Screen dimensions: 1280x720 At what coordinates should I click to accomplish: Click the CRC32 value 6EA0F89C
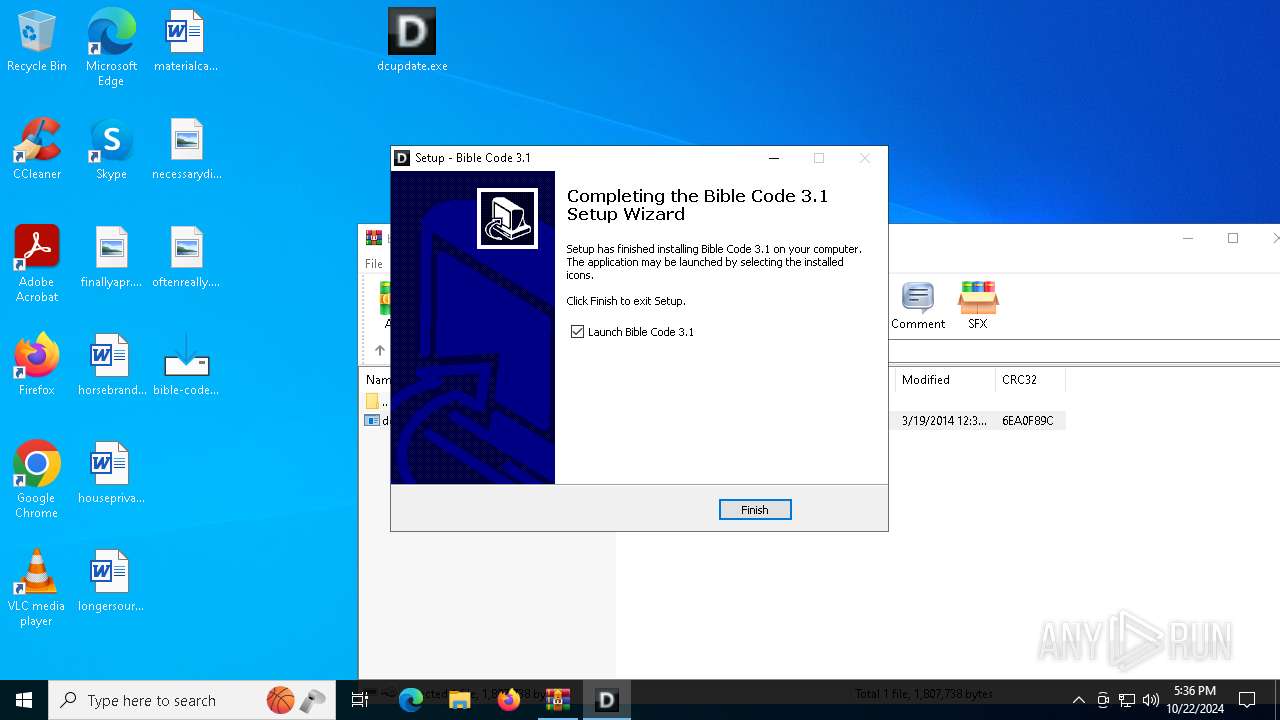(1028, 421)
